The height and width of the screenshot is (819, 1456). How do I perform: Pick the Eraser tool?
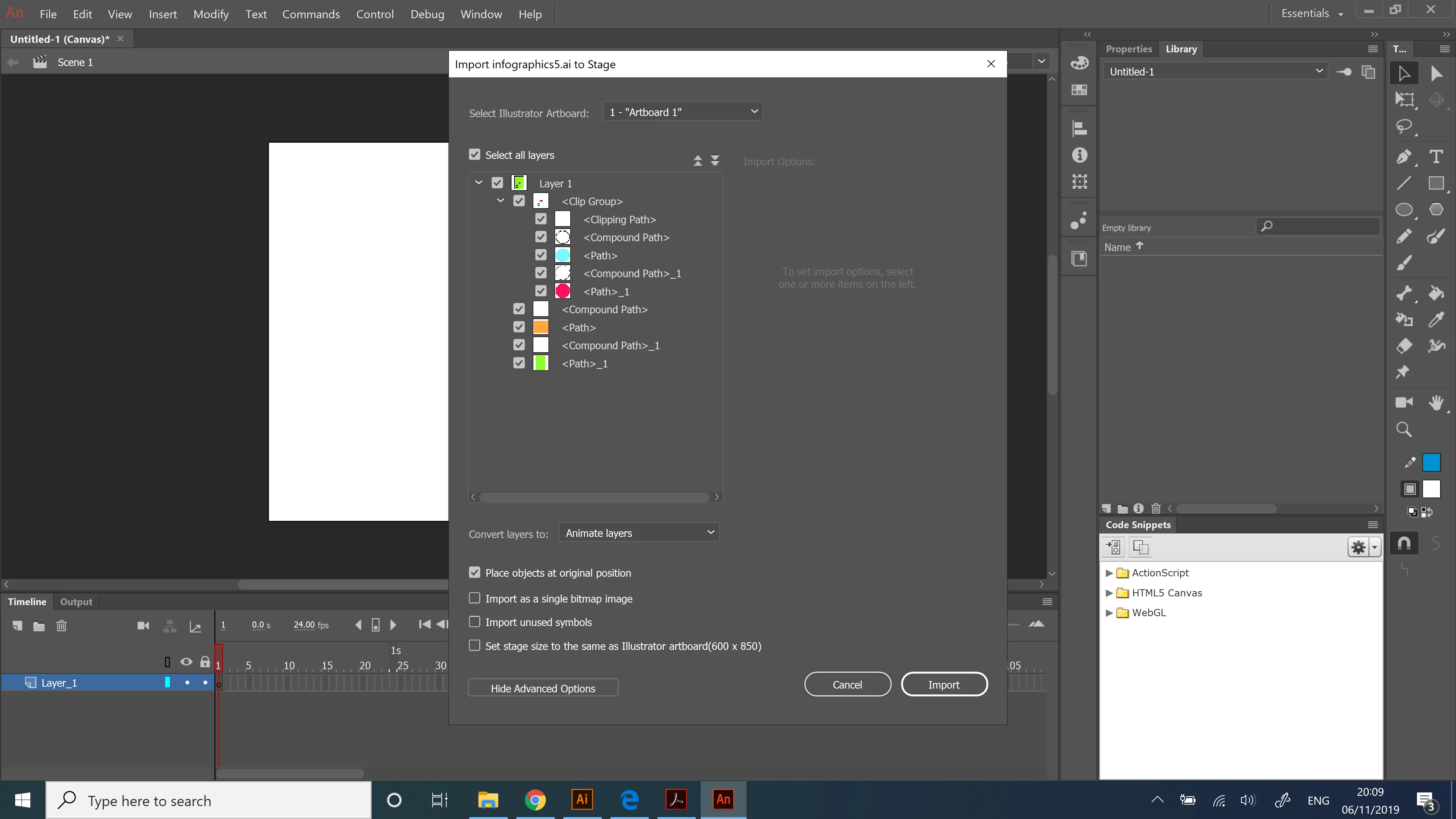(1404, 345)
